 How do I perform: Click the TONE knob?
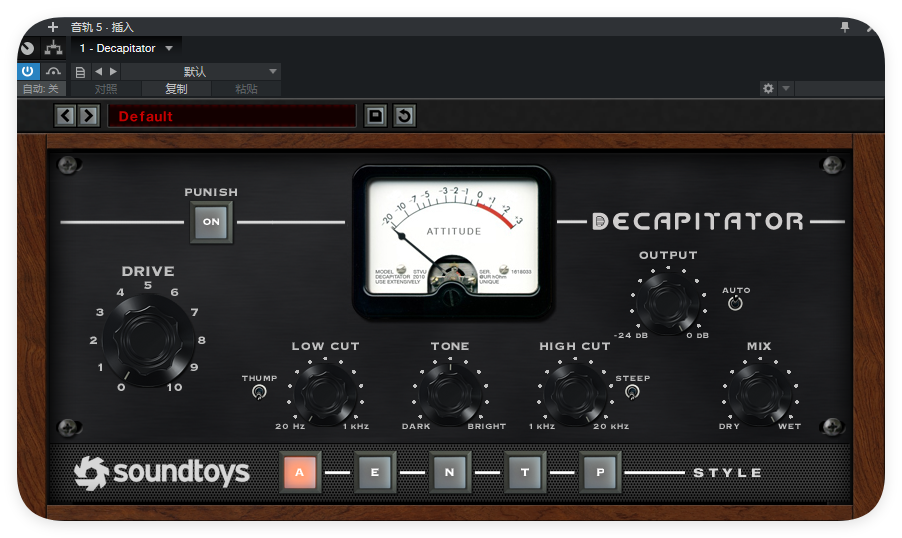tap(450, 394)
